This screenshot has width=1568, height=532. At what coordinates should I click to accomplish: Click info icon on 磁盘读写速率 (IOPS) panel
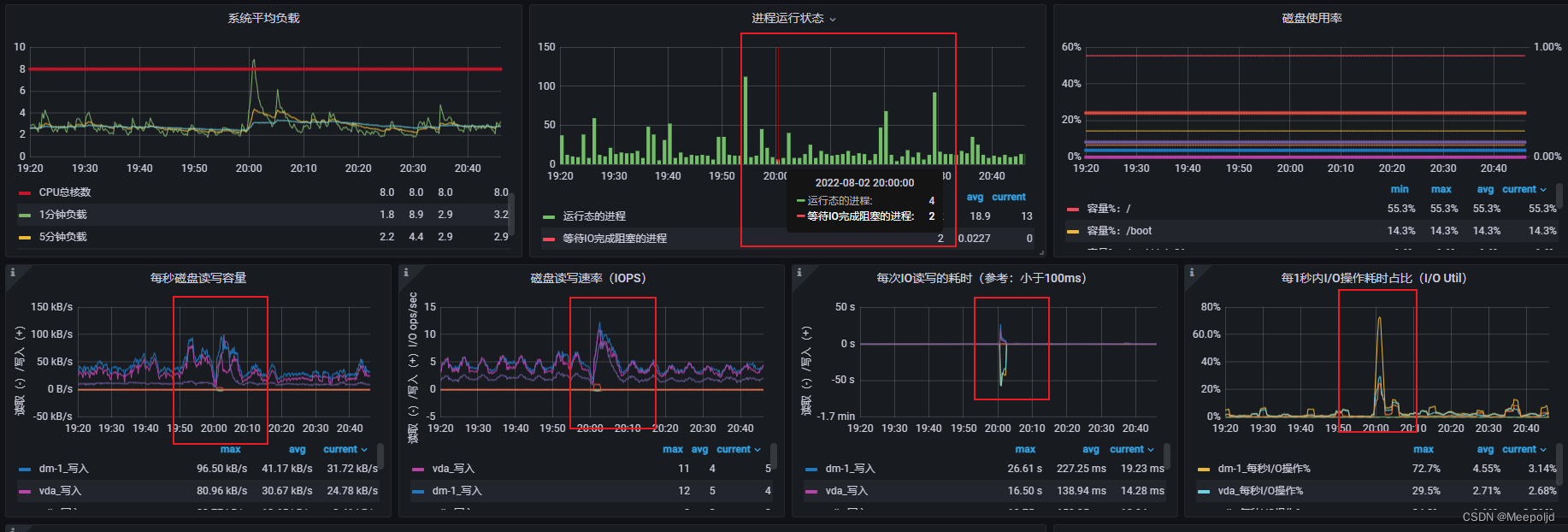coord(406,272)
